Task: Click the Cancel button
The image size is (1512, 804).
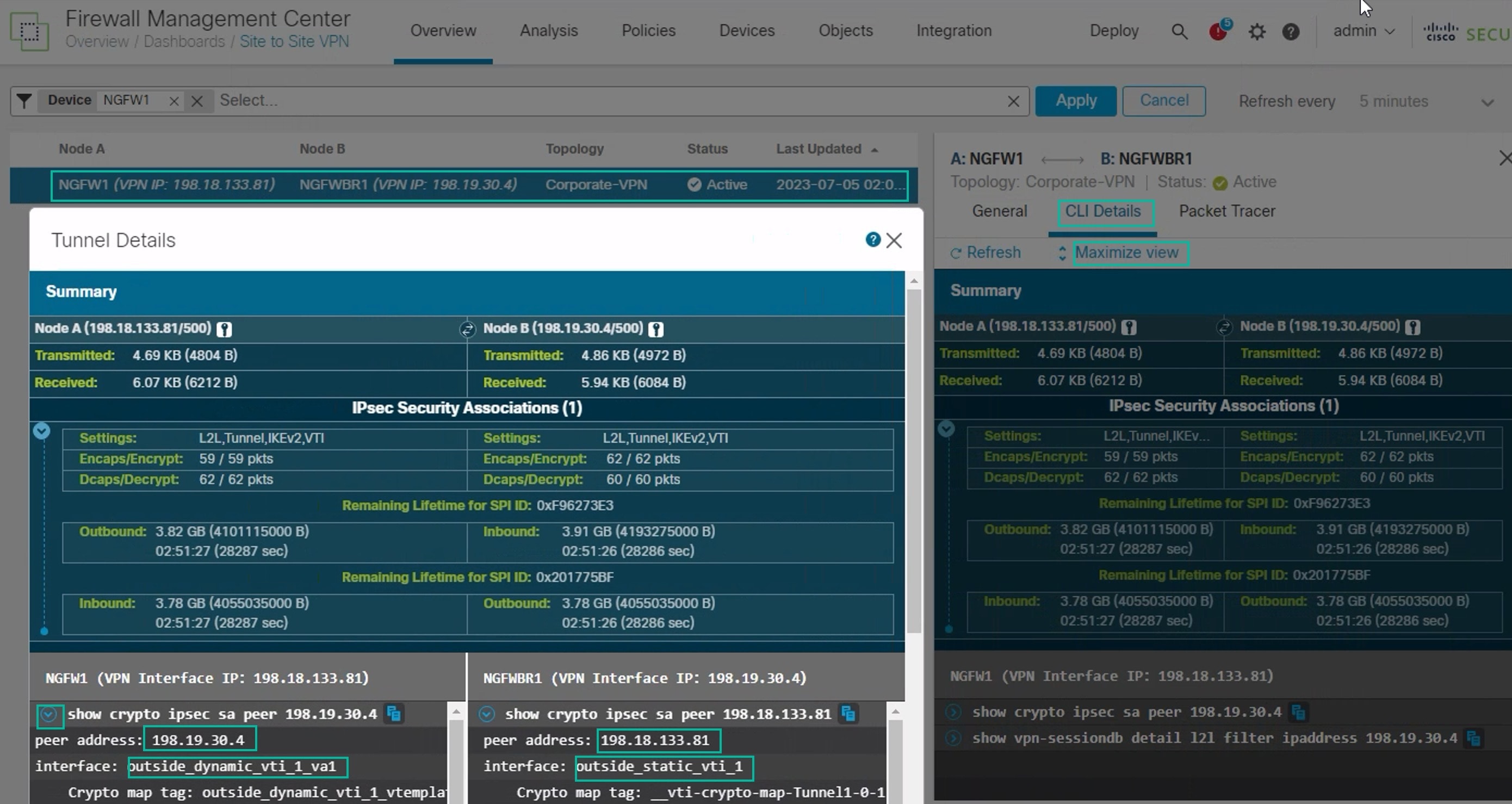Action: pyautogui.click(x=1164, y=101)
